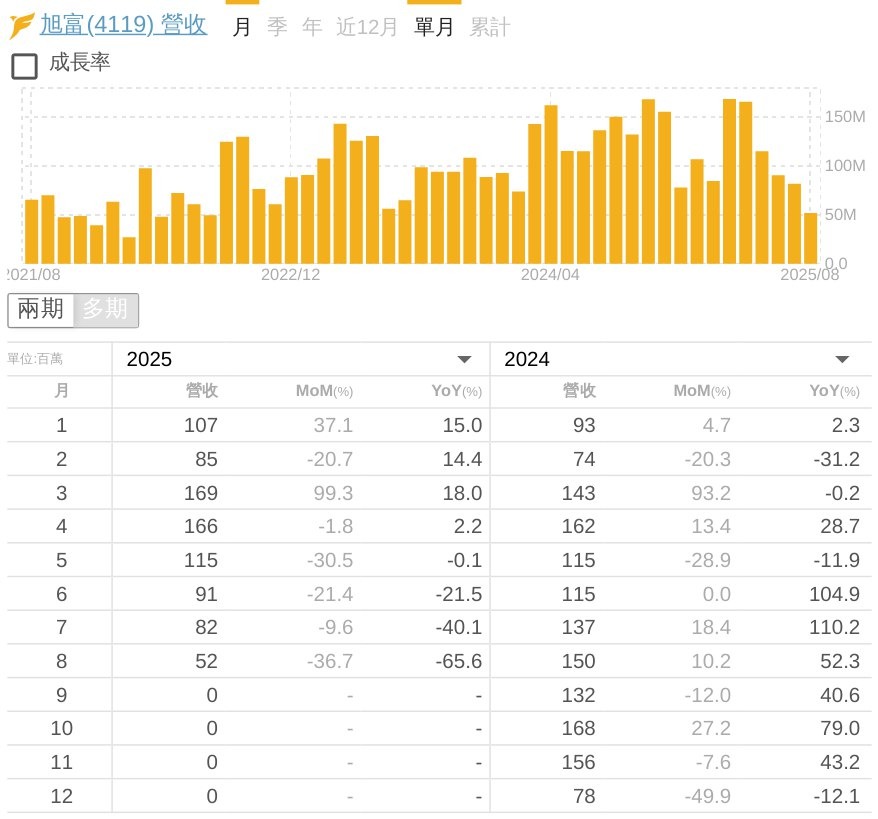
Task: Click the last bar for 2025/08
Action: 810,238
